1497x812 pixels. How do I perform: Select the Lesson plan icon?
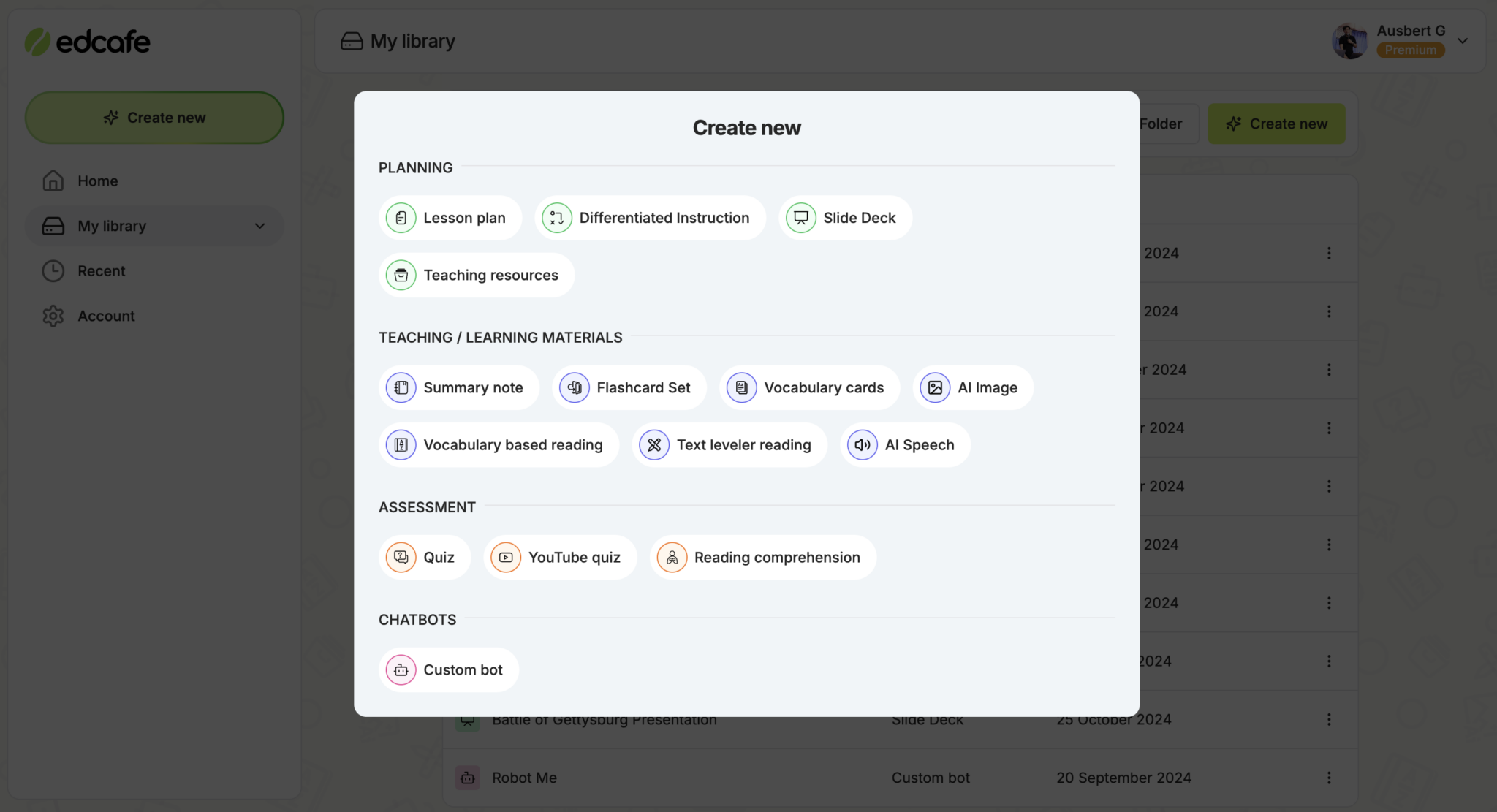[x=401, y=218]
